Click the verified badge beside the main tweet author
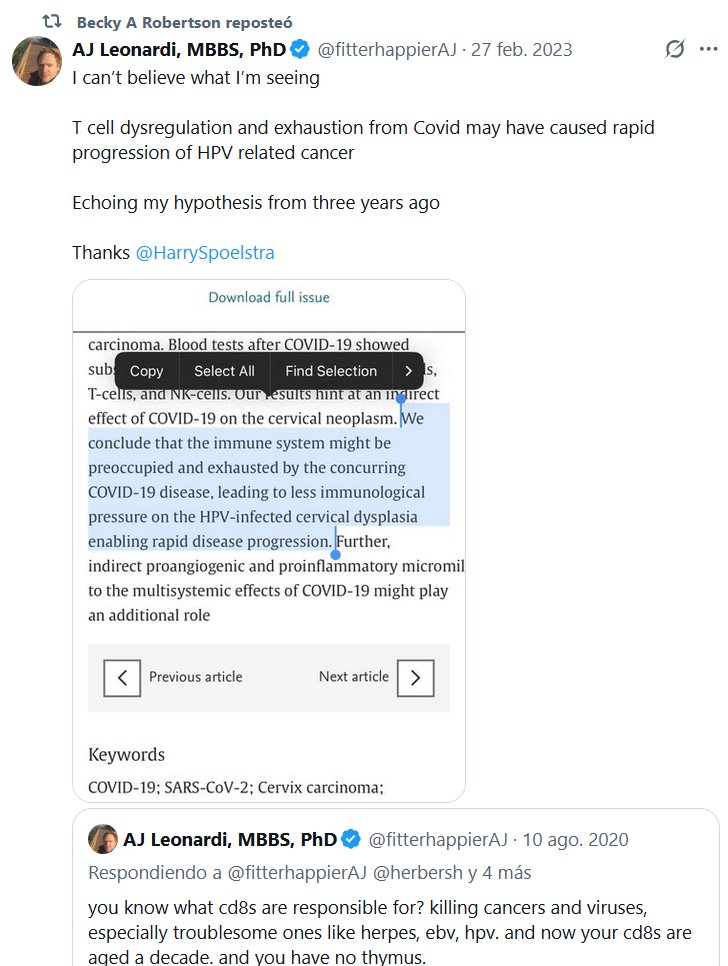Viewport: 728px width, 966px height. click(300, 49)
